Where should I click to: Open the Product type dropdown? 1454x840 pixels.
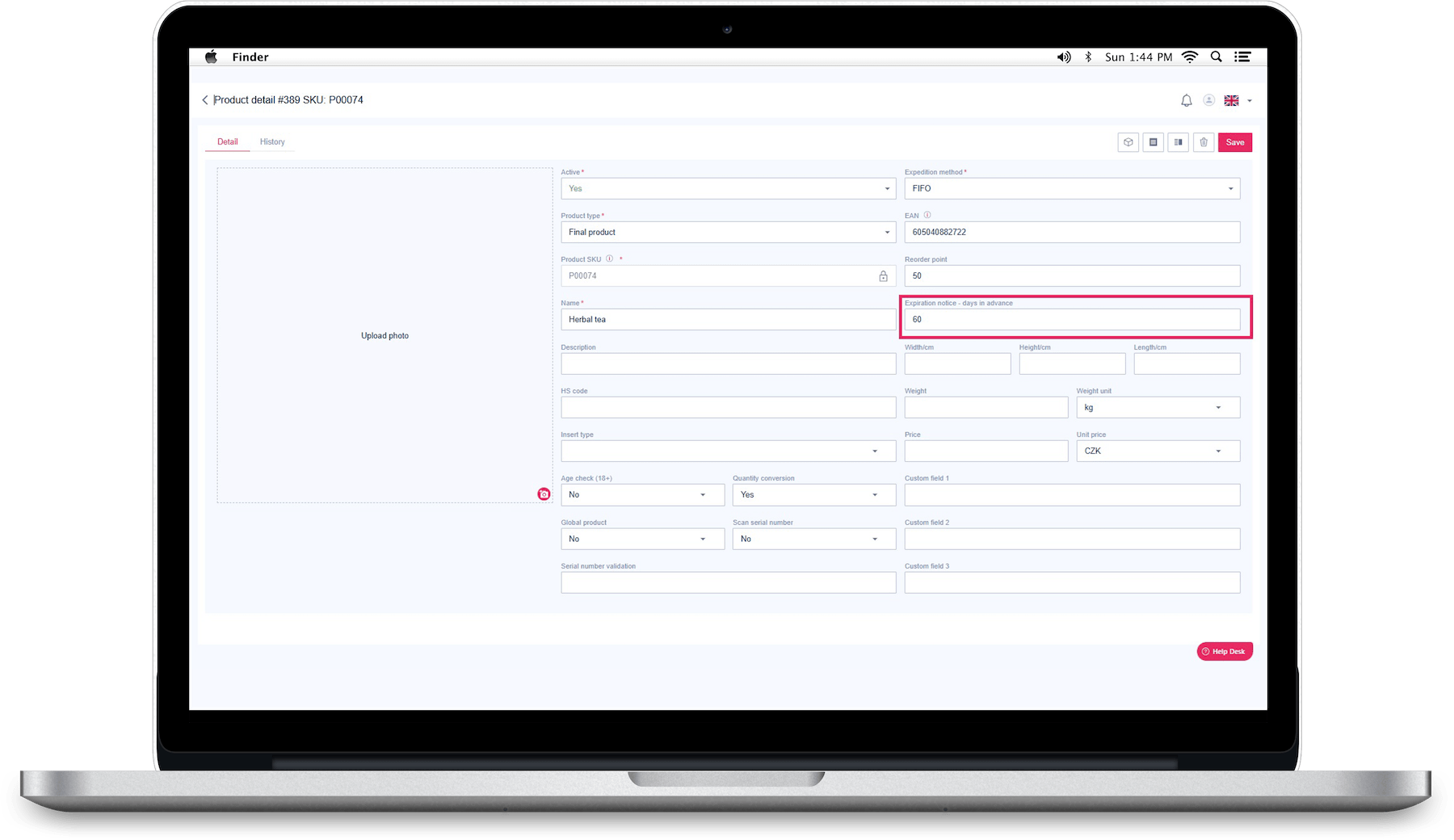729,233
